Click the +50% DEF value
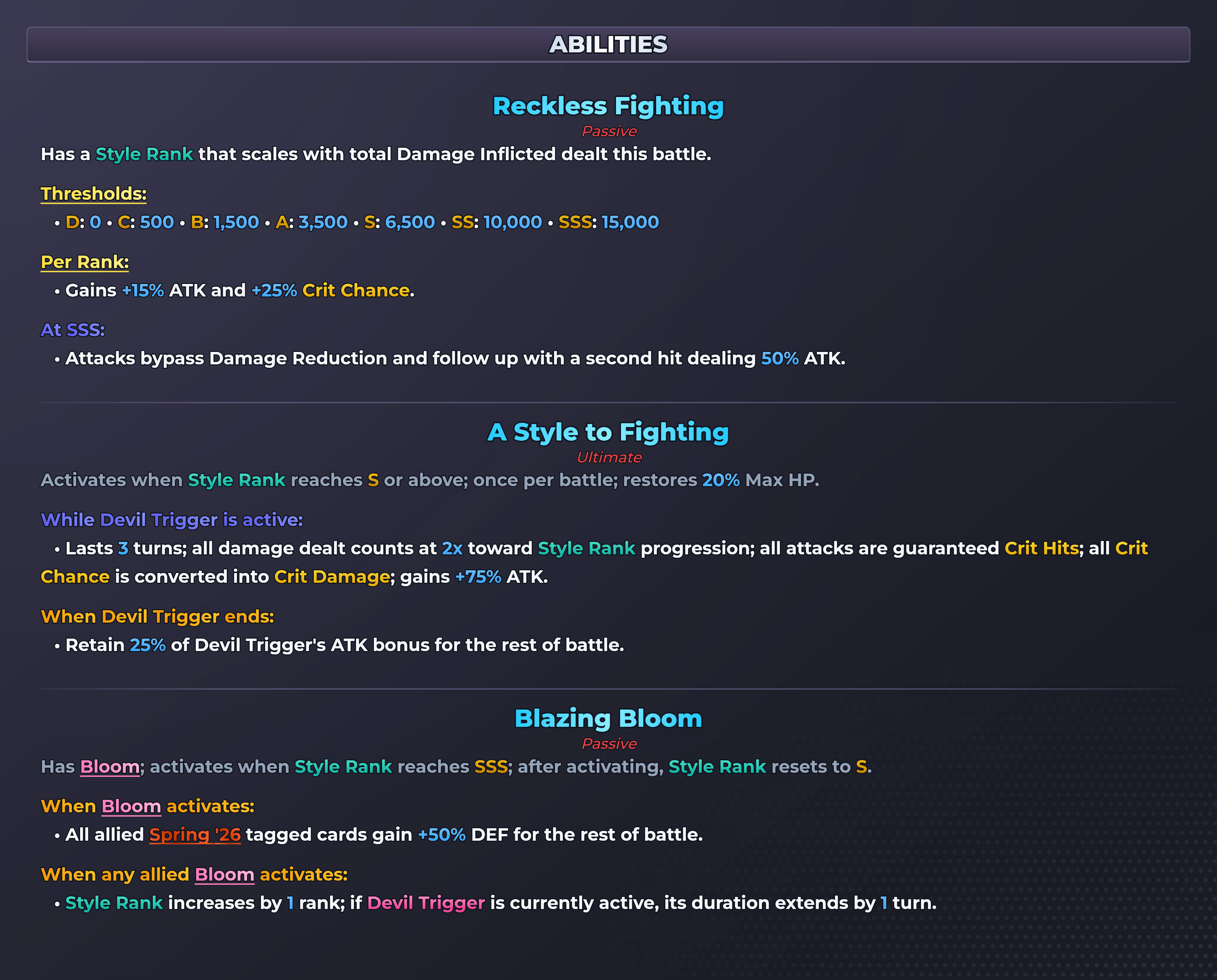 tap(442, 835)
